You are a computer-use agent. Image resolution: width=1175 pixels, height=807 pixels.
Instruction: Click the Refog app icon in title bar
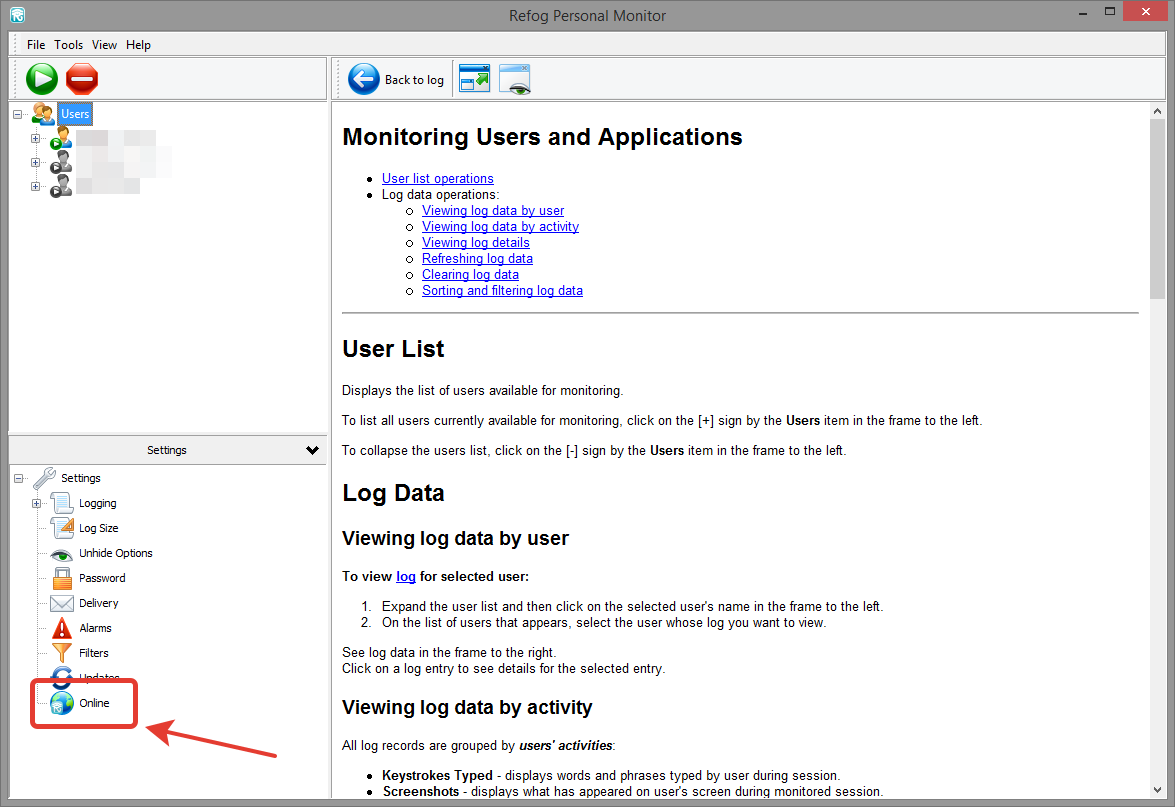coord(17,15)
